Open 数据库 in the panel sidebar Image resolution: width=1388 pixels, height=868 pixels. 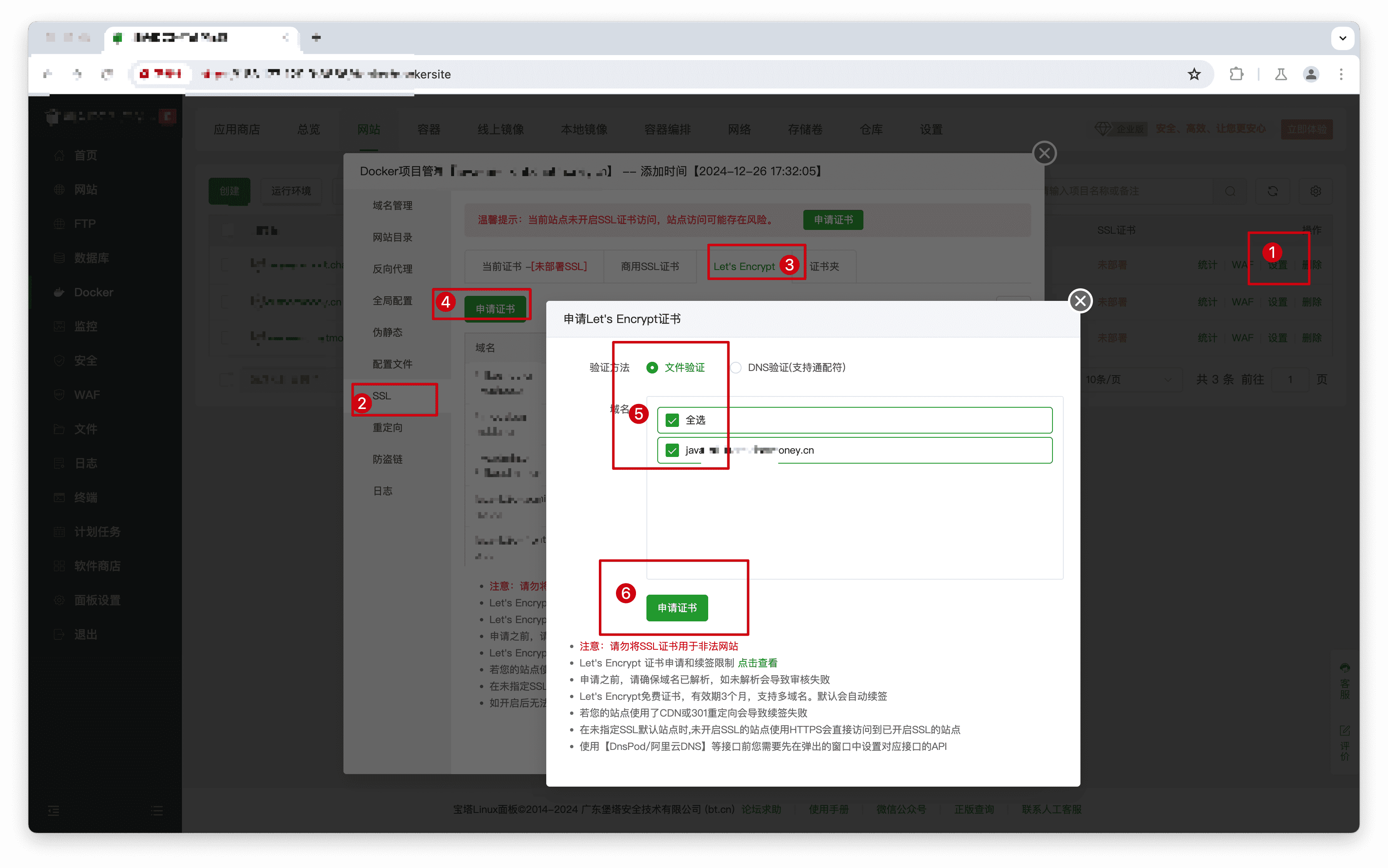click(91, 258)
